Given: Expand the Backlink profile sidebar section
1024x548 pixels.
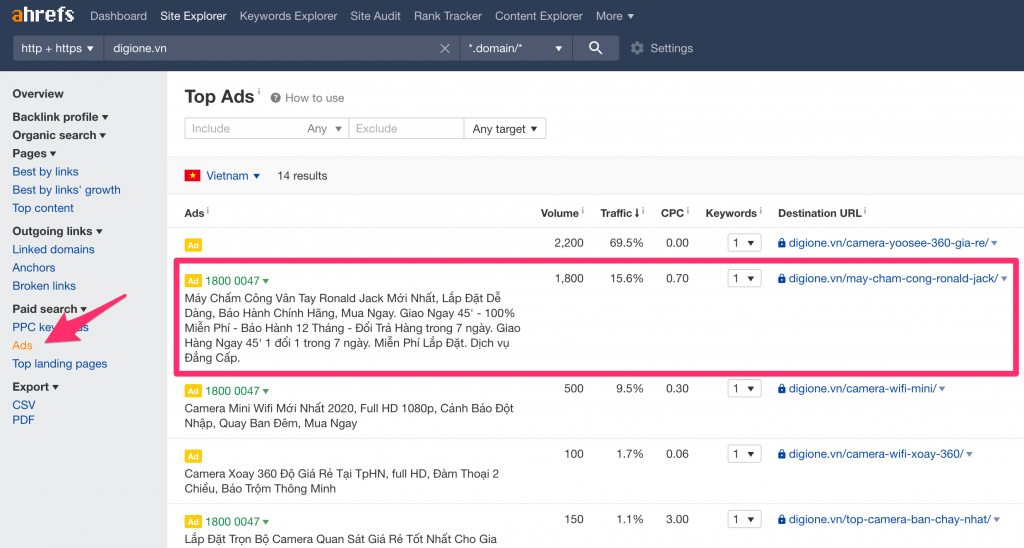Looking at the screenshot, I should coord(60,117).
